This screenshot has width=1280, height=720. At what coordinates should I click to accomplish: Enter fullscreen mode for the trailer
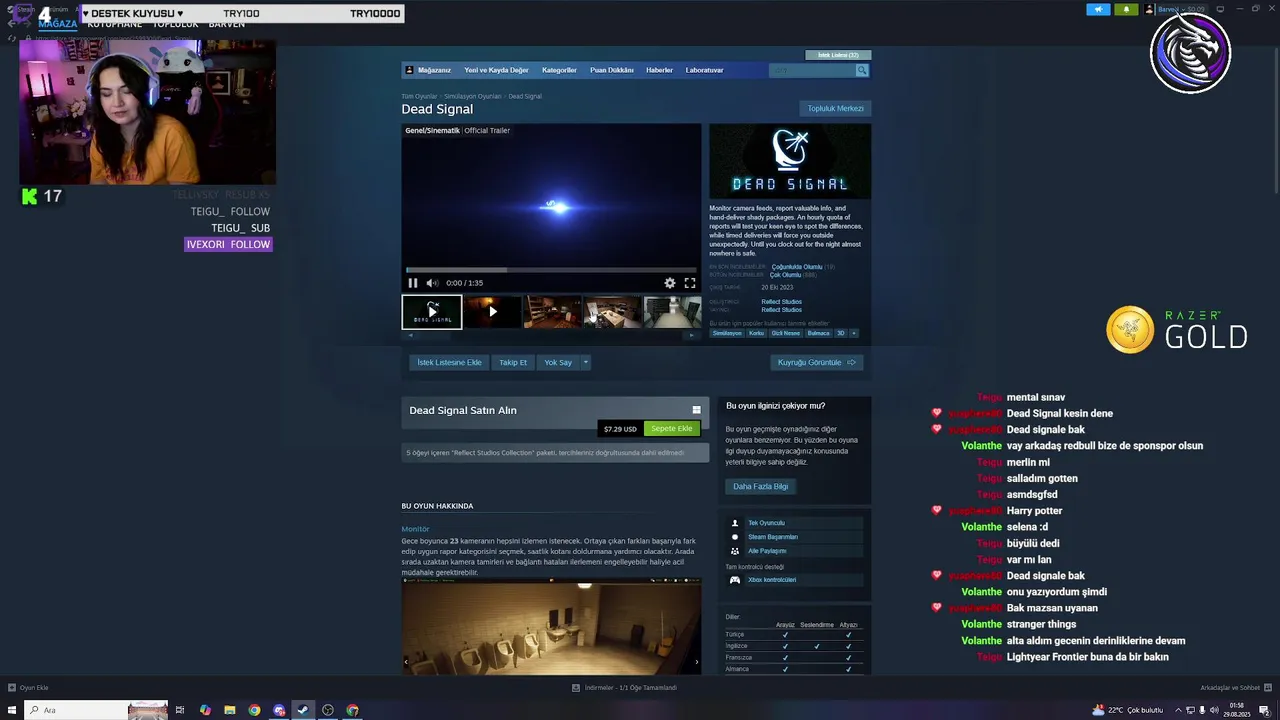690,283
